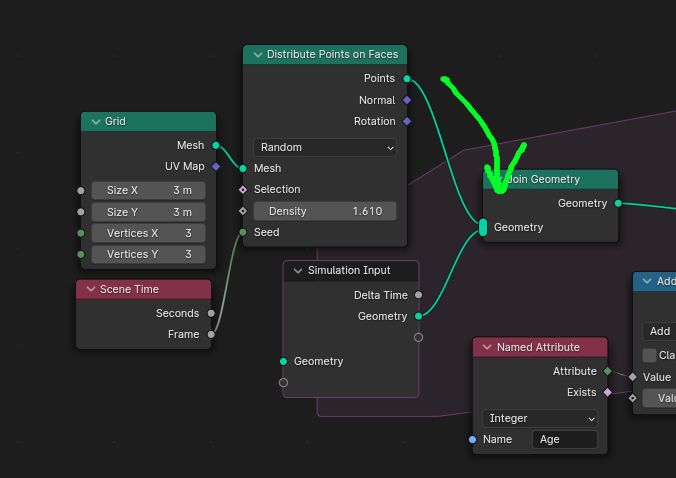The image size is (676, 478).
Task: Select the Scene Time node header
Action: click(x=144, y=289)
